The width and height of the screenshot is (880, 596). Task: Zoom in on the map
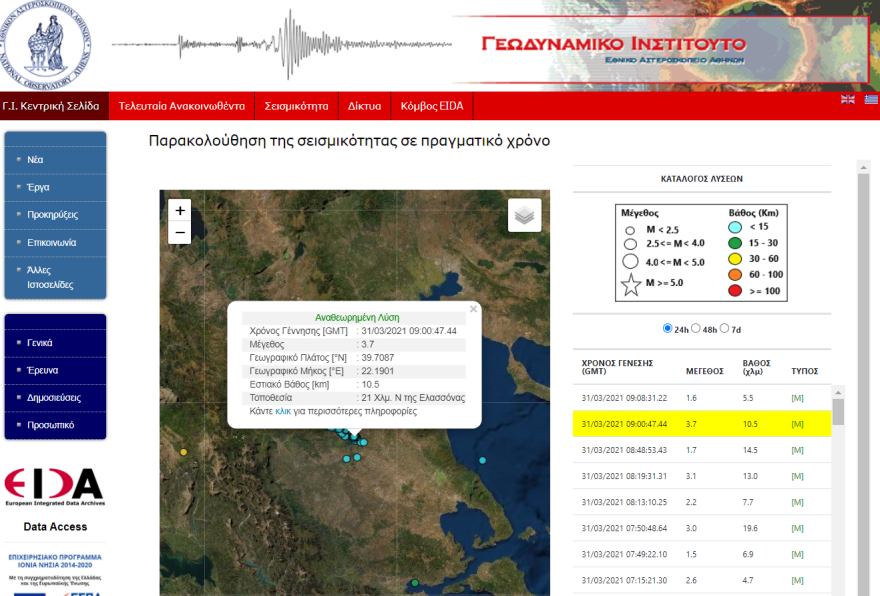[179, 212]
